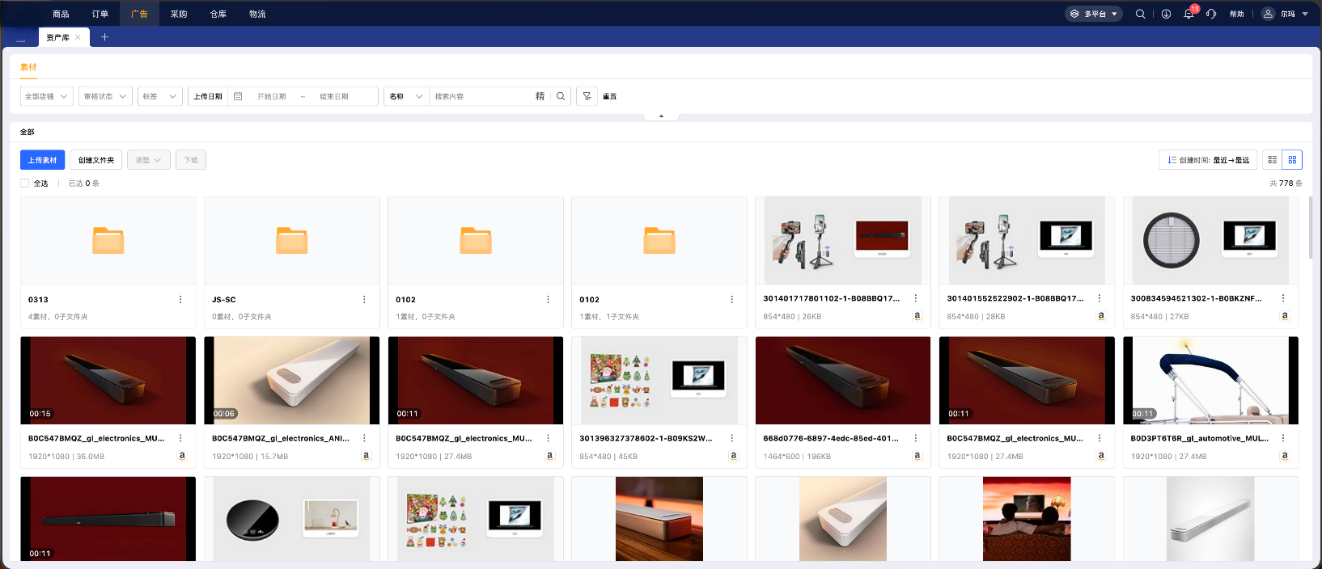
Task: Click the 创建文件夹 button
Action: click(x=97, y=160)
